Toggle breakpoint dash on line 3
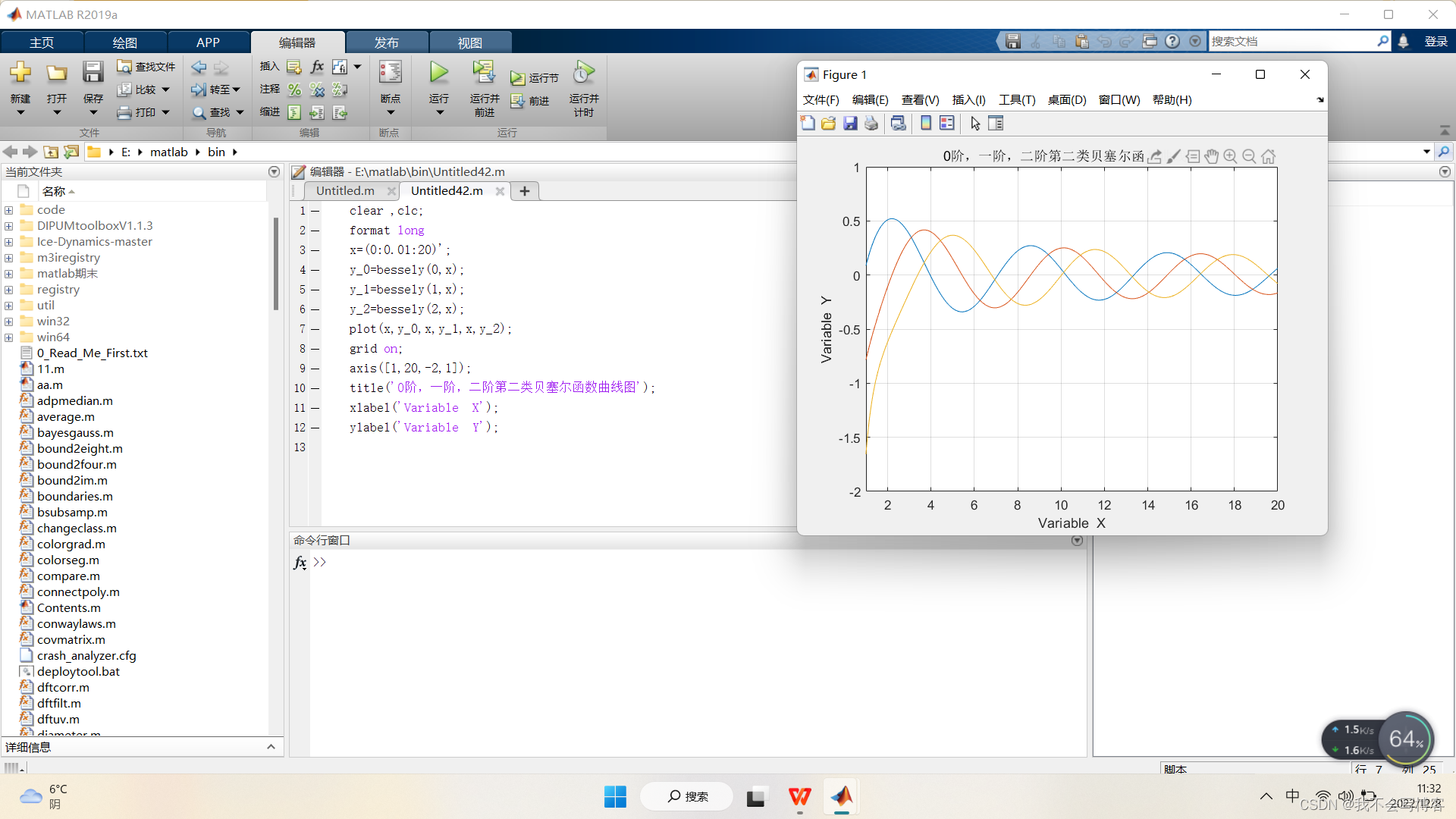 pos(315,250)
